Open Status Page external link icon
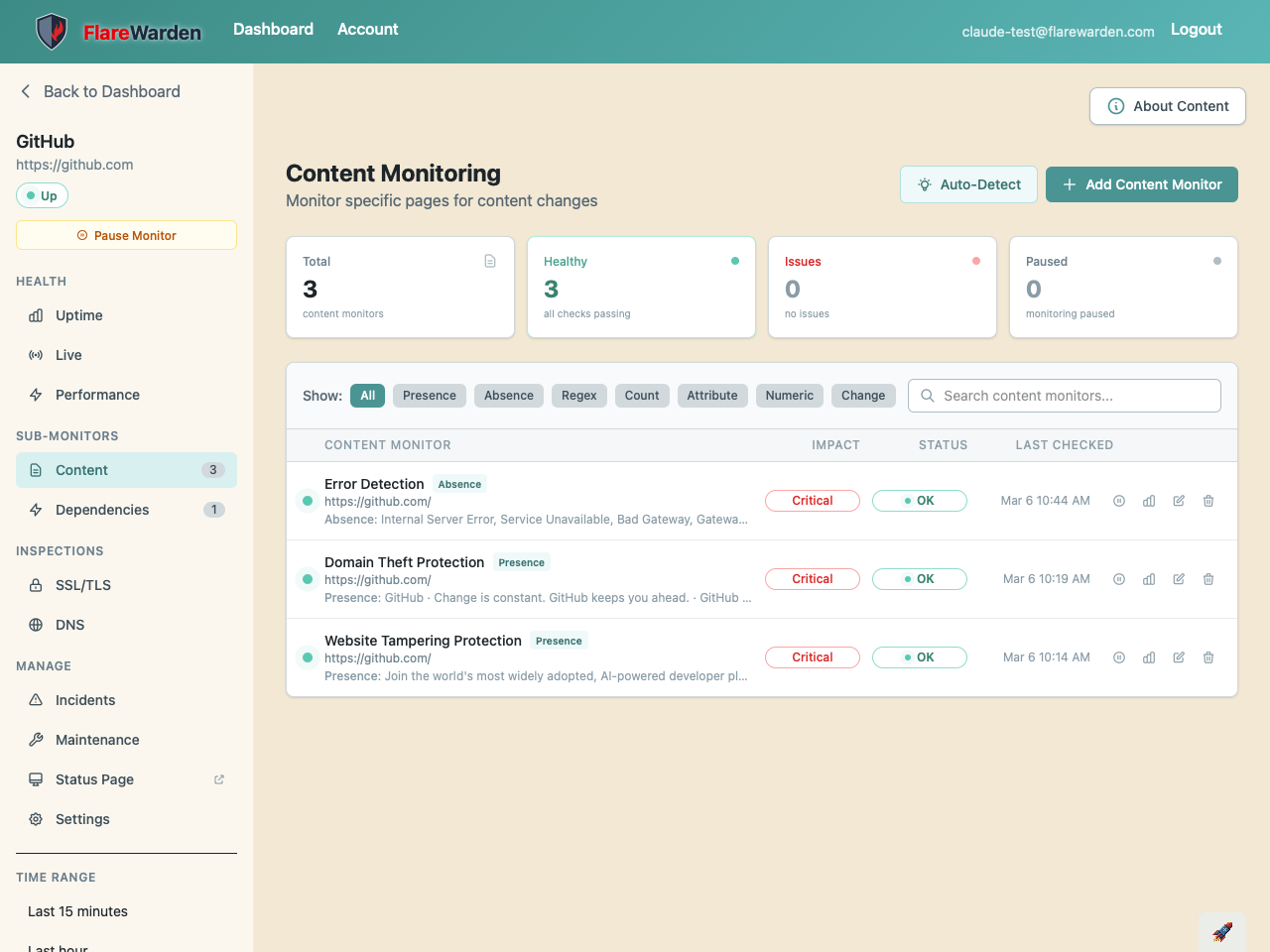Viewport: 1270px width, 952px height. click(219, 779)
